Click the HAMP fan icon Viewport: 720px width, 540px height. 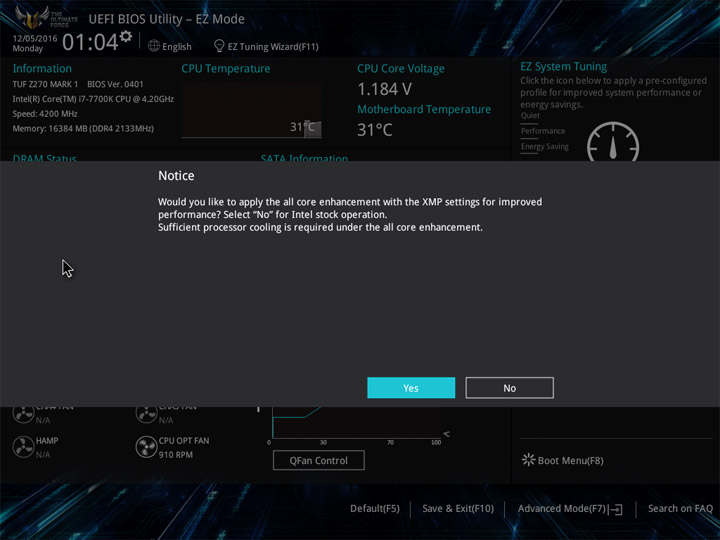click(x=23, y=447)
